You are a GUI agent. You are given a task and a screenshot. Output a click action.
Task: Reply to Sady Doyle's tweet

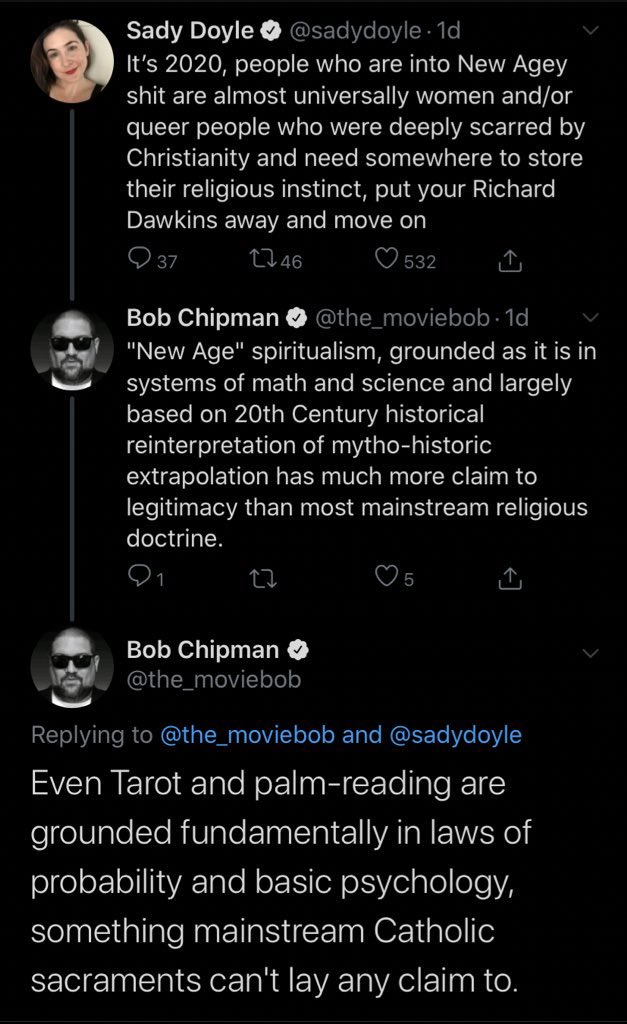click(x=139, y=261)
